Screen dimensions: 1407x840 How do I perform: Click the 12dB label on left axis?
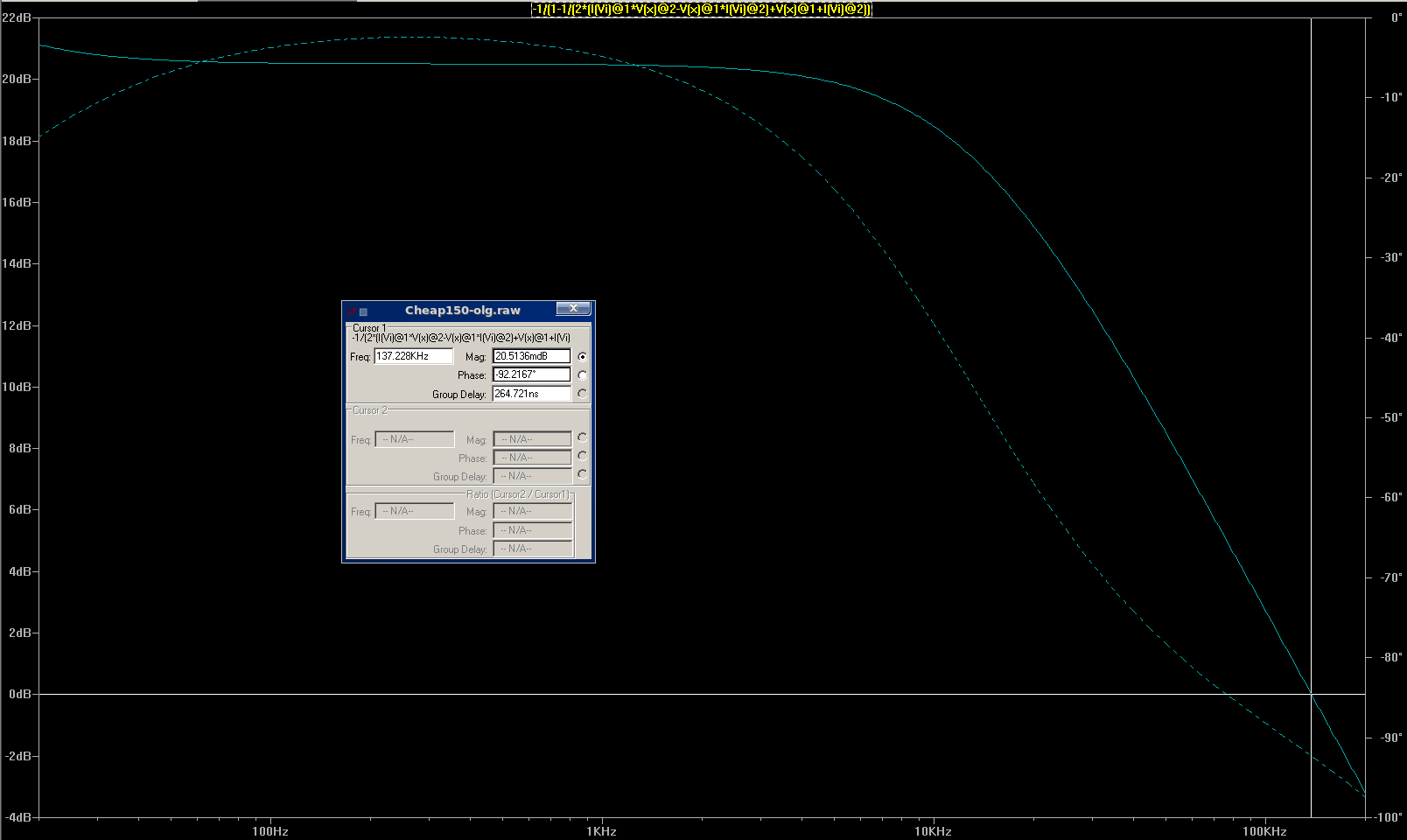[x=16, y=325]
